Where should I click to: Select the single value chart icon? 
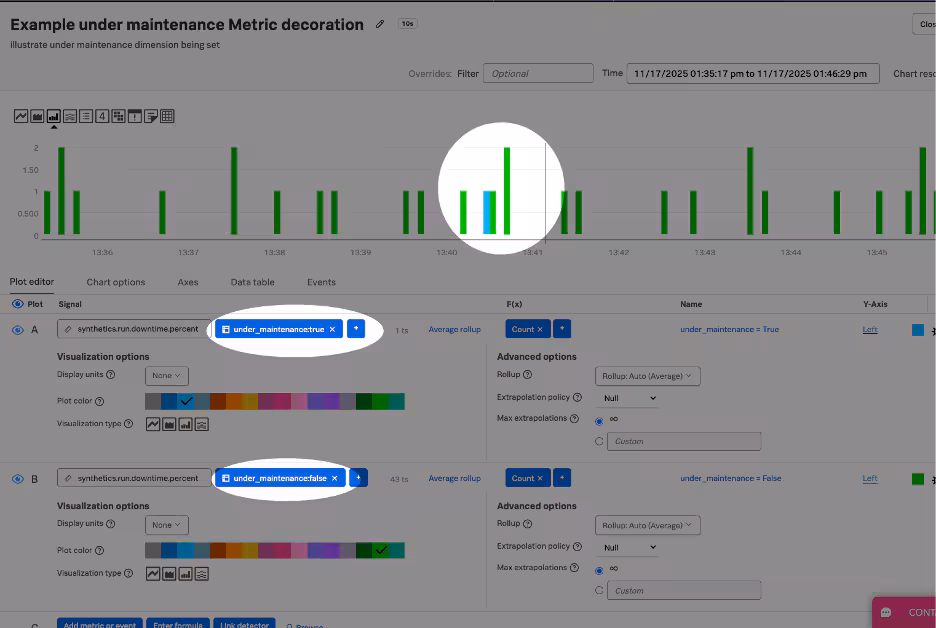[102, 116]
